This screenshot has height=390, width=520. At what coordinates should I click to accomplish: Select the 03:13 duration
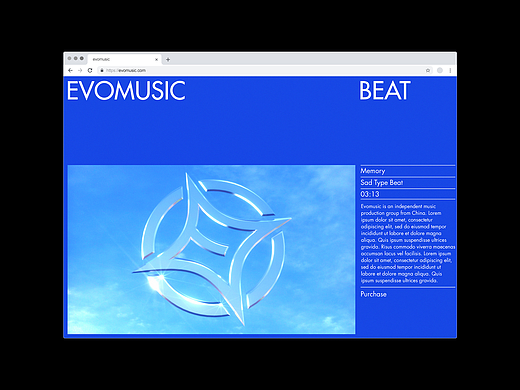tap(370, 194)
